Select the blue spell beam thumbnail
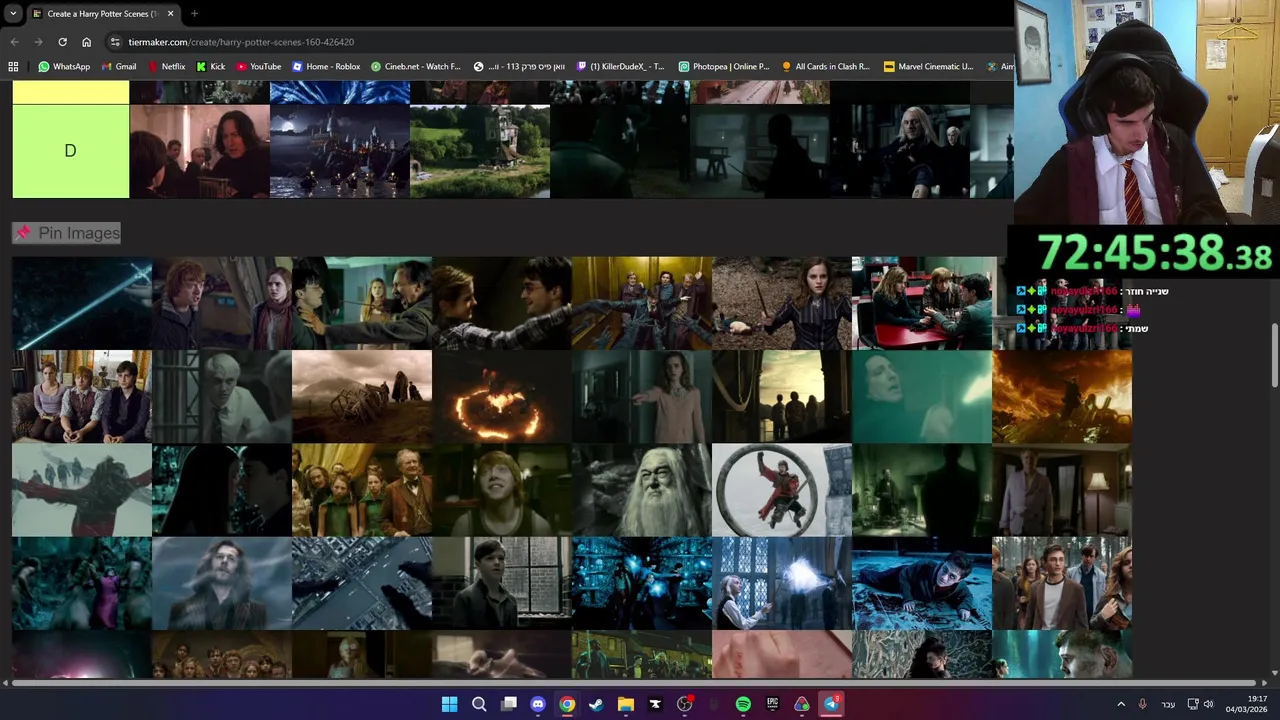 [x=82, y=303]
